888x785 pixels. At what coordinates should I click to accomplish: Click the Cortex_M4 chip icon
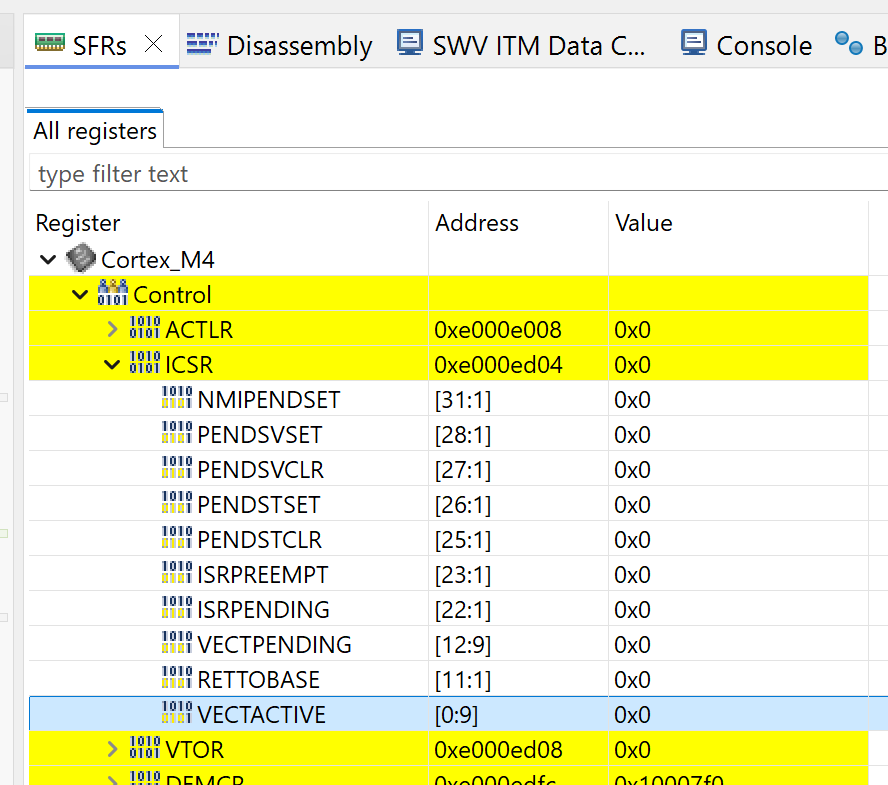pyautogui.click(x=80, y=258)
